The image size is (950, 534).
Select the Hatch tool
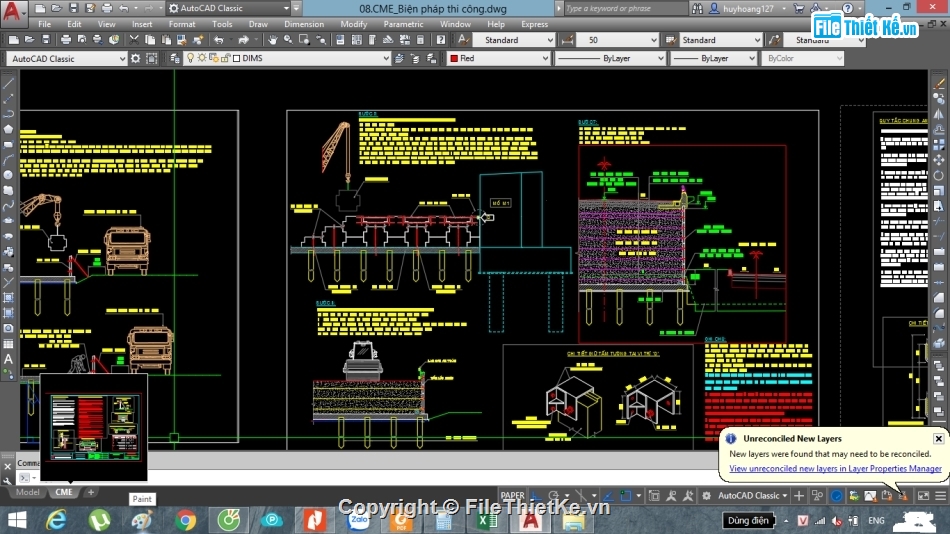click(8, 298)
